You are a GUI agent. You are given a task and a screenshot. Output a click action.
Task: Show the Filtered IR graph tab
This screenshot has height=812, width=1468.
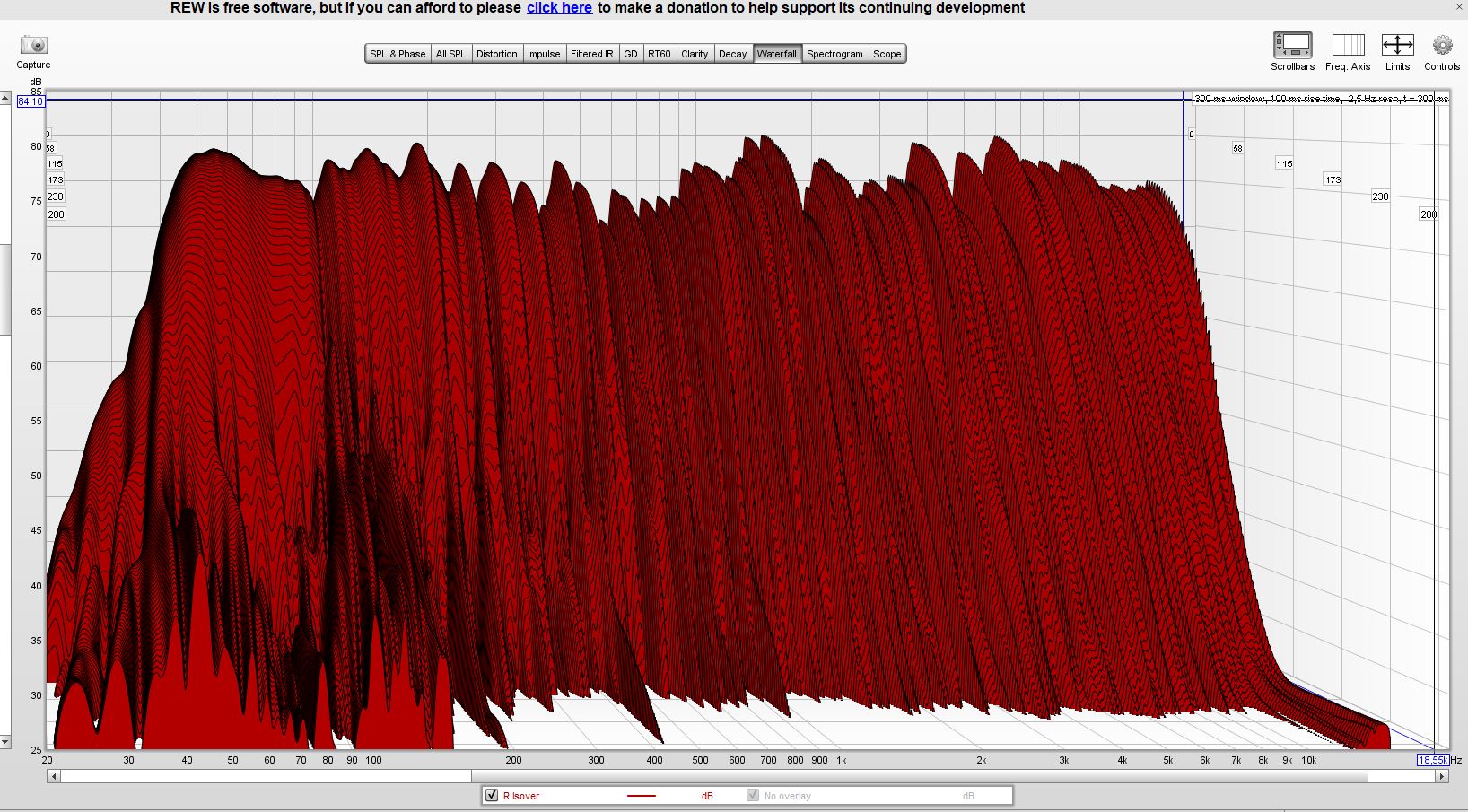(x=592, y=54)
